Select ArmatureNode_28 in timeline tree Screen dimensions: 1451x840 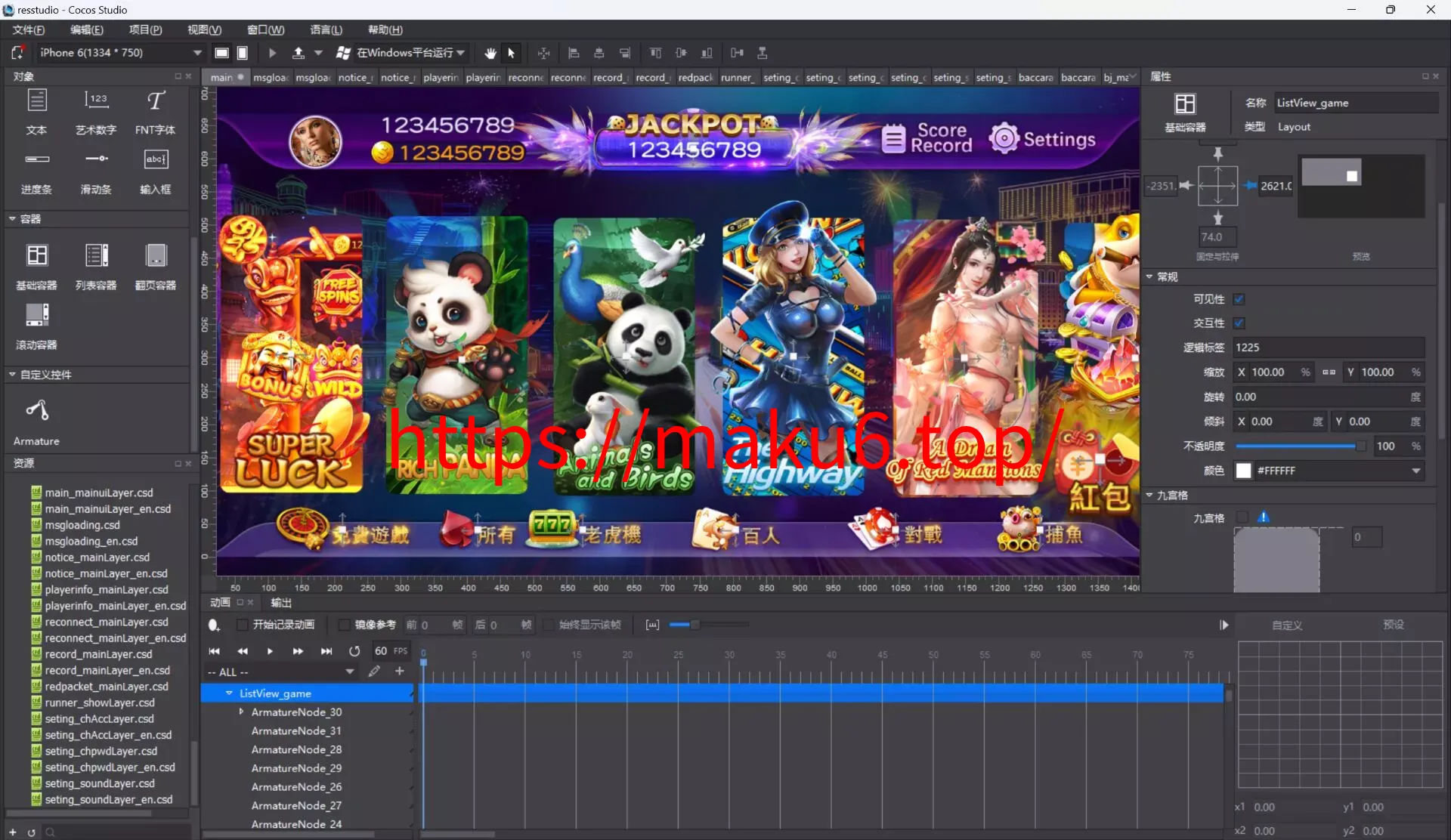[x=296, y=749]
